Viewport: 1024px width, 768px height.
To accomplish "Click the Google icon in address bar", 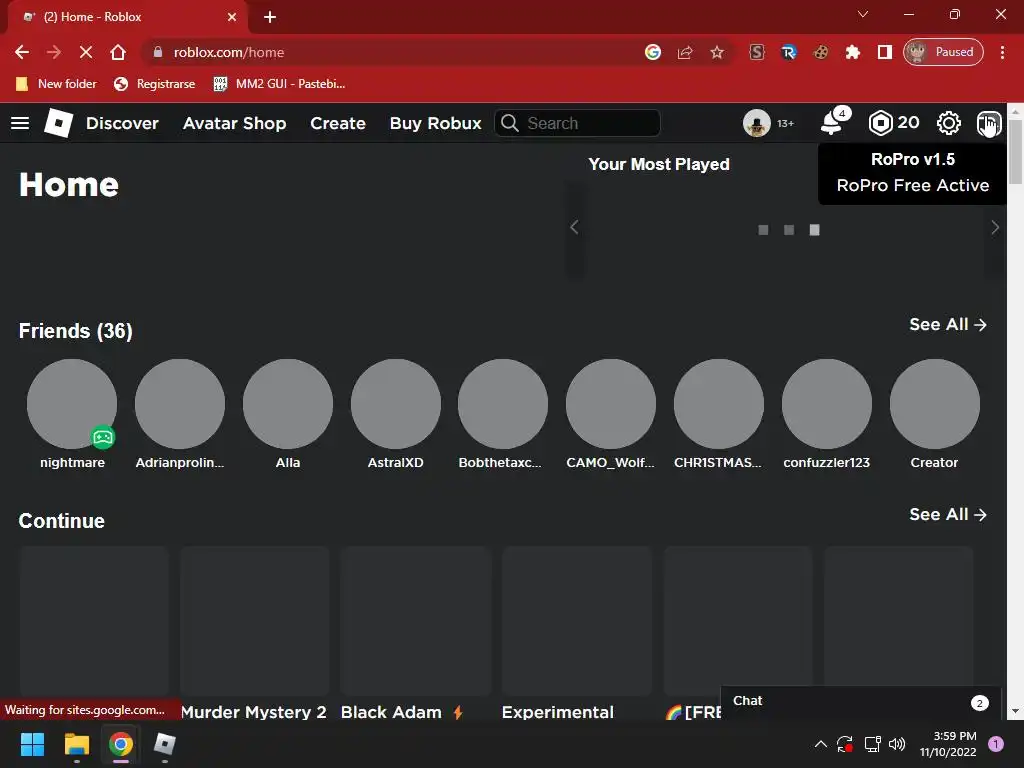I will pos(652,52).
